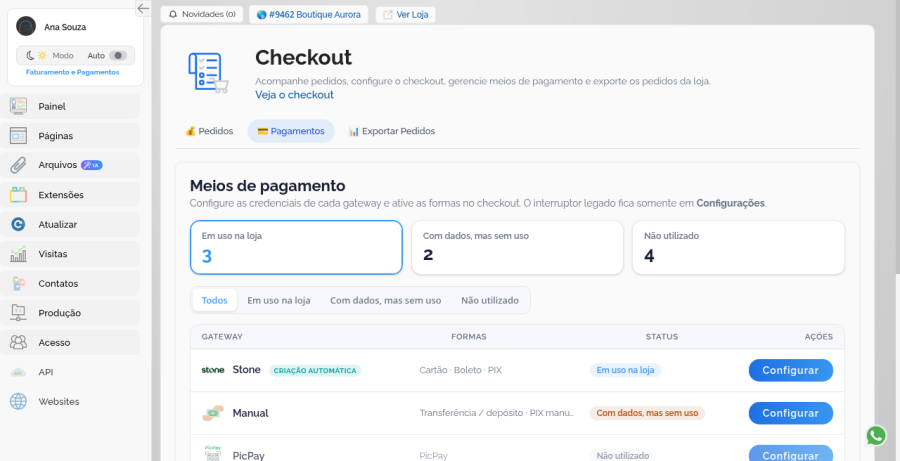Open the Painel sidebar item

tap(70, 106)
